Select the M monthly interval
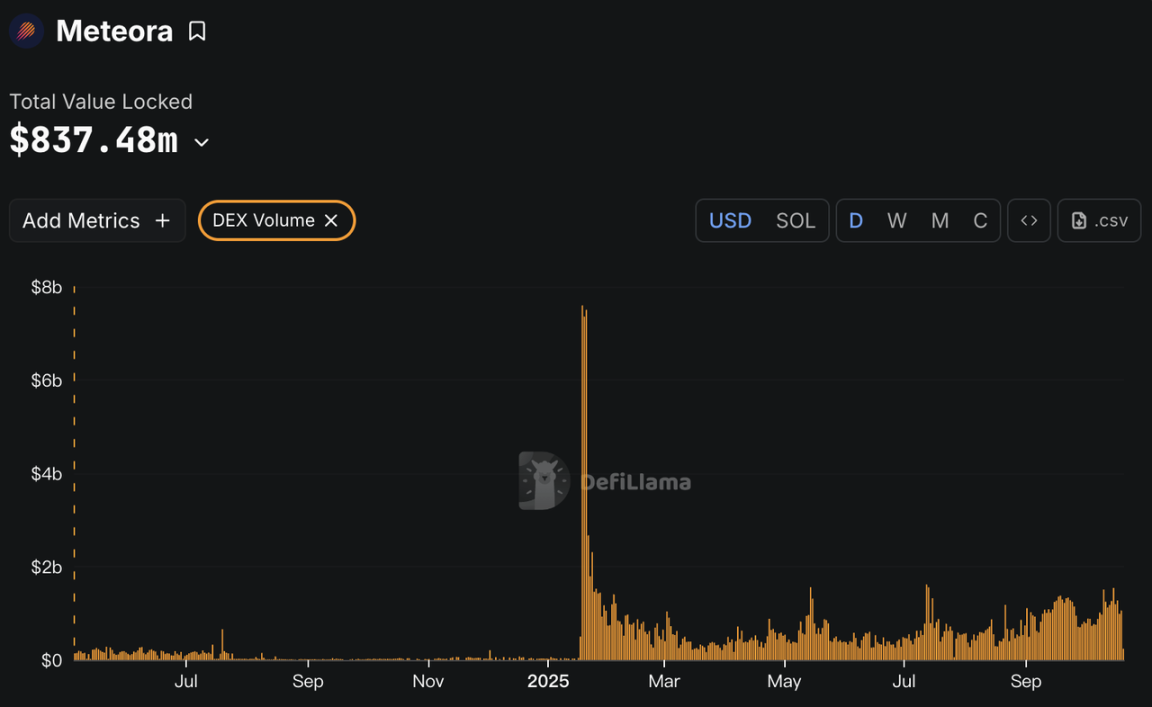Image resolution: width=1152 pixels, height=707 pixels. pos(940,221)
